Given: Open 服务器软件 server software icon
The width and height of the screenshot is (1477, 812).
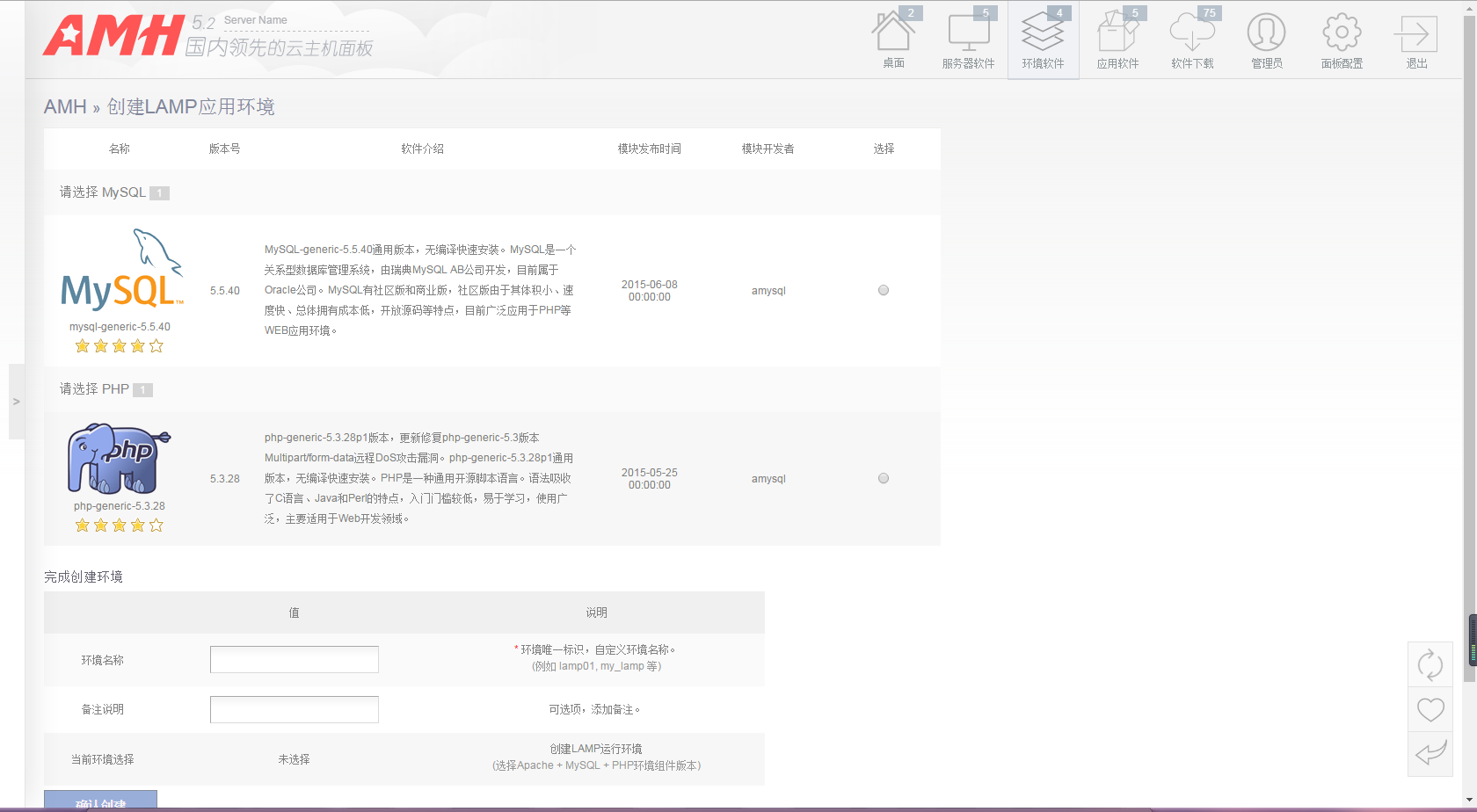Looking at the screenshot, I should coord(968,40).
